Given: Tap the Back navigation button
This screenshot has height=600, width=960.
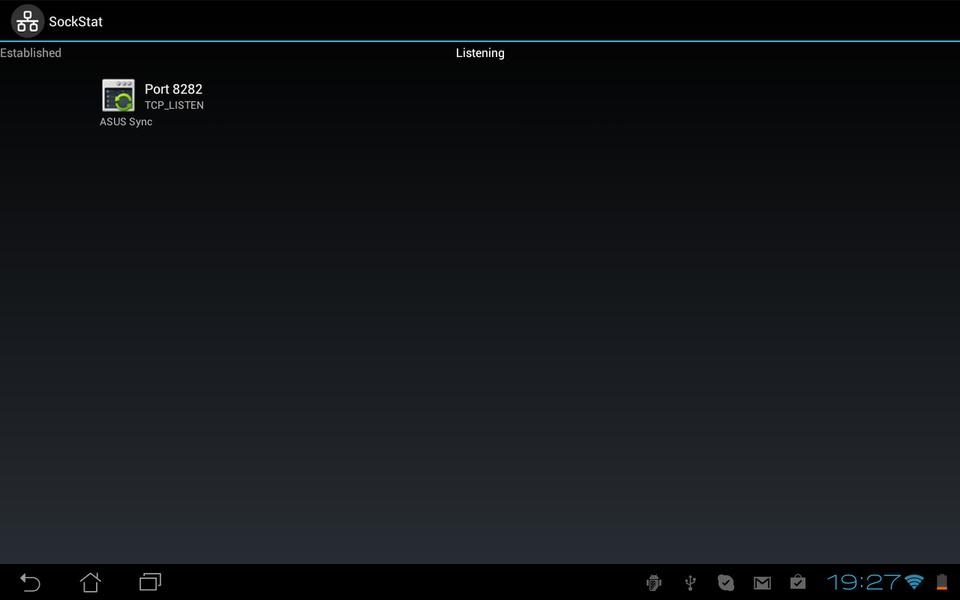Looking at the screenshot, I should coord(30,582).
